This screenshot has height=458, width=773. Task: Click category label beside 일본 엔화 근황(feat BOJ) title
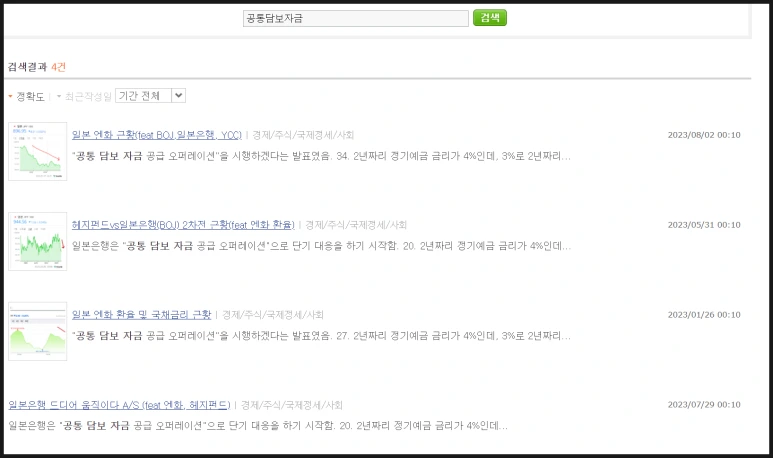303,135
